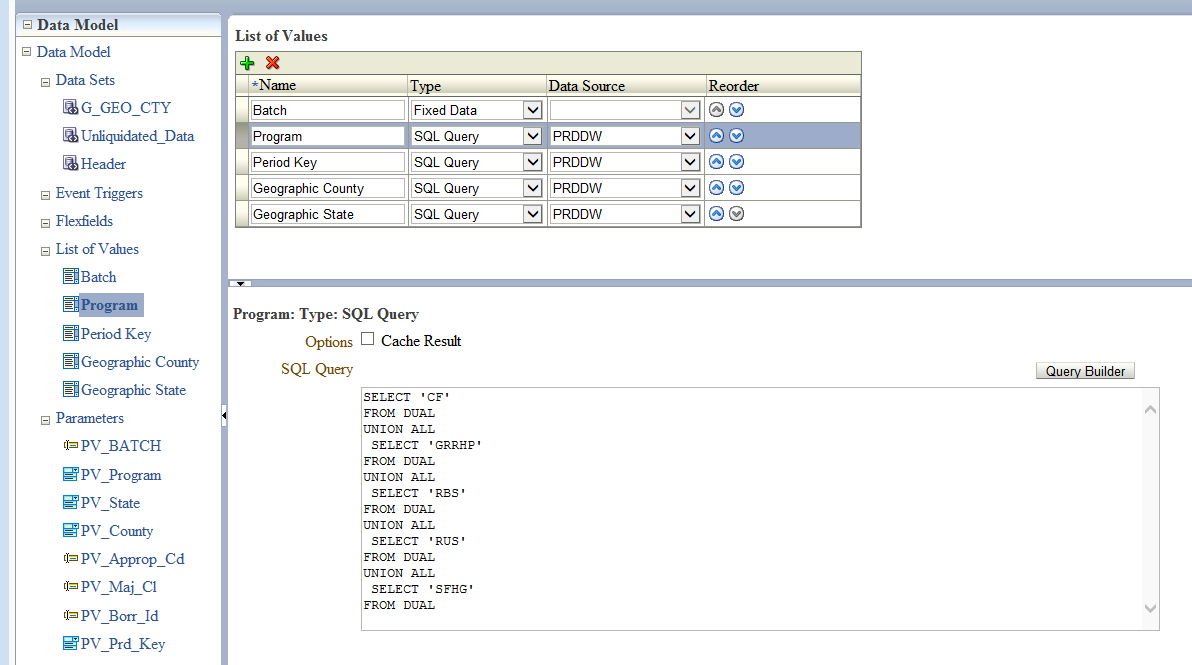Click the PV_Maj_Cl parameter icon

point(71,587)
